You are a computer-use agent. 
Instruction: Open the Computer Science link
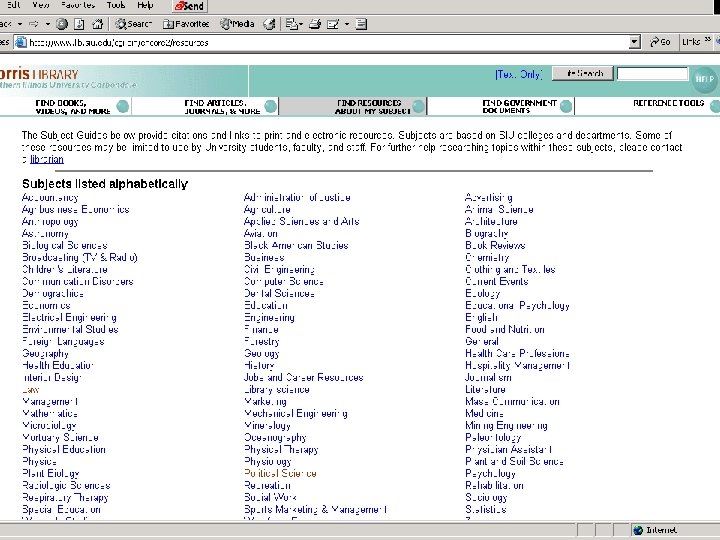tap(284, 281)
